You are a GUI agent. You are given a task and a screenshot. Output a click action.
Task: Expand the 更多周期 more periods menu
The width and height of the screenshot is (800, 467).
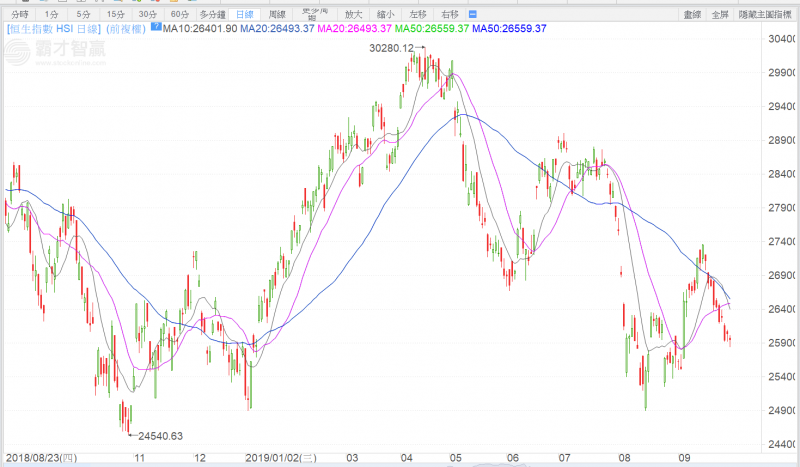click(x=312, y=15)
